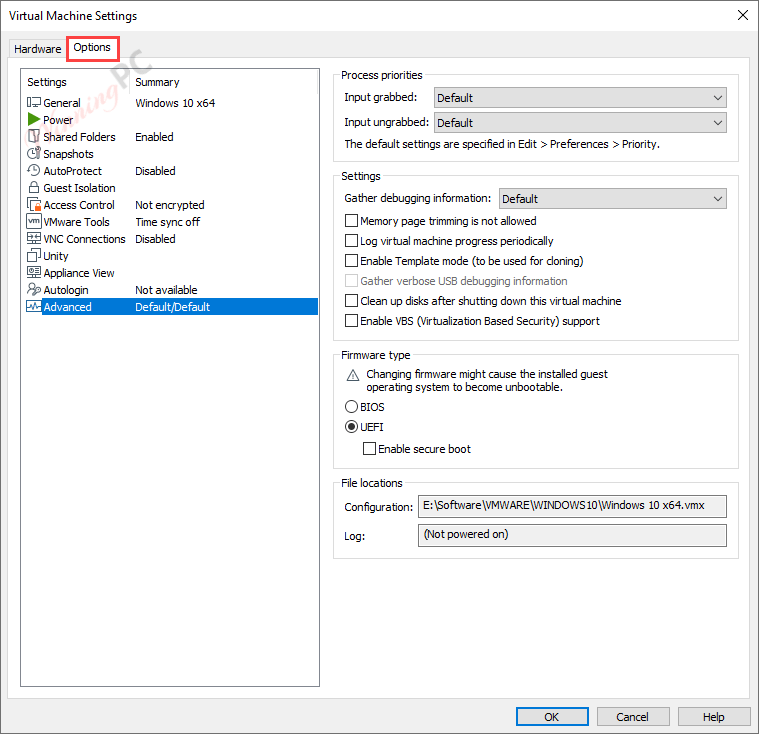Check Log virtual machine progress periodically
Screen dimensions: 759x734
point(351,241)
